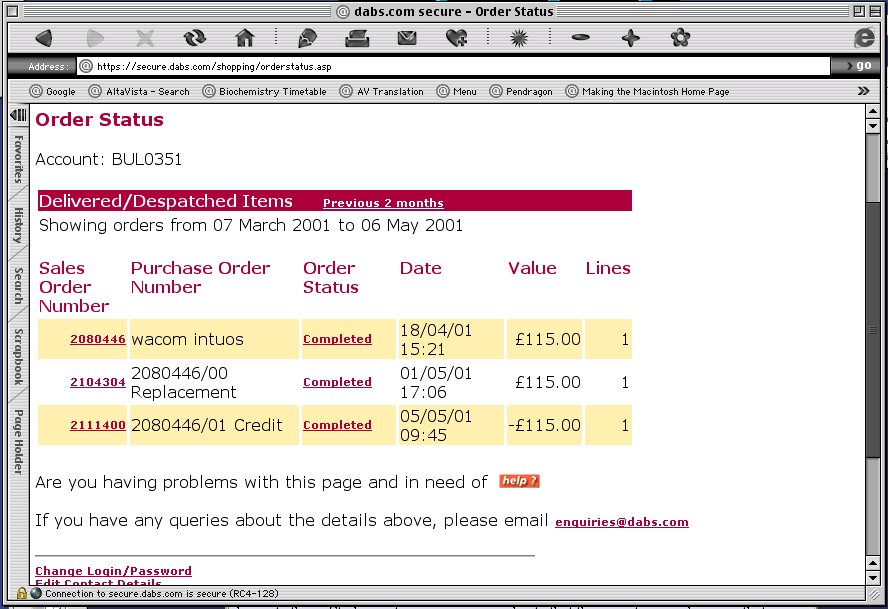Collapse the Explorer bar with striped arrow icon

pyautogui.click(x=19, y=115)
